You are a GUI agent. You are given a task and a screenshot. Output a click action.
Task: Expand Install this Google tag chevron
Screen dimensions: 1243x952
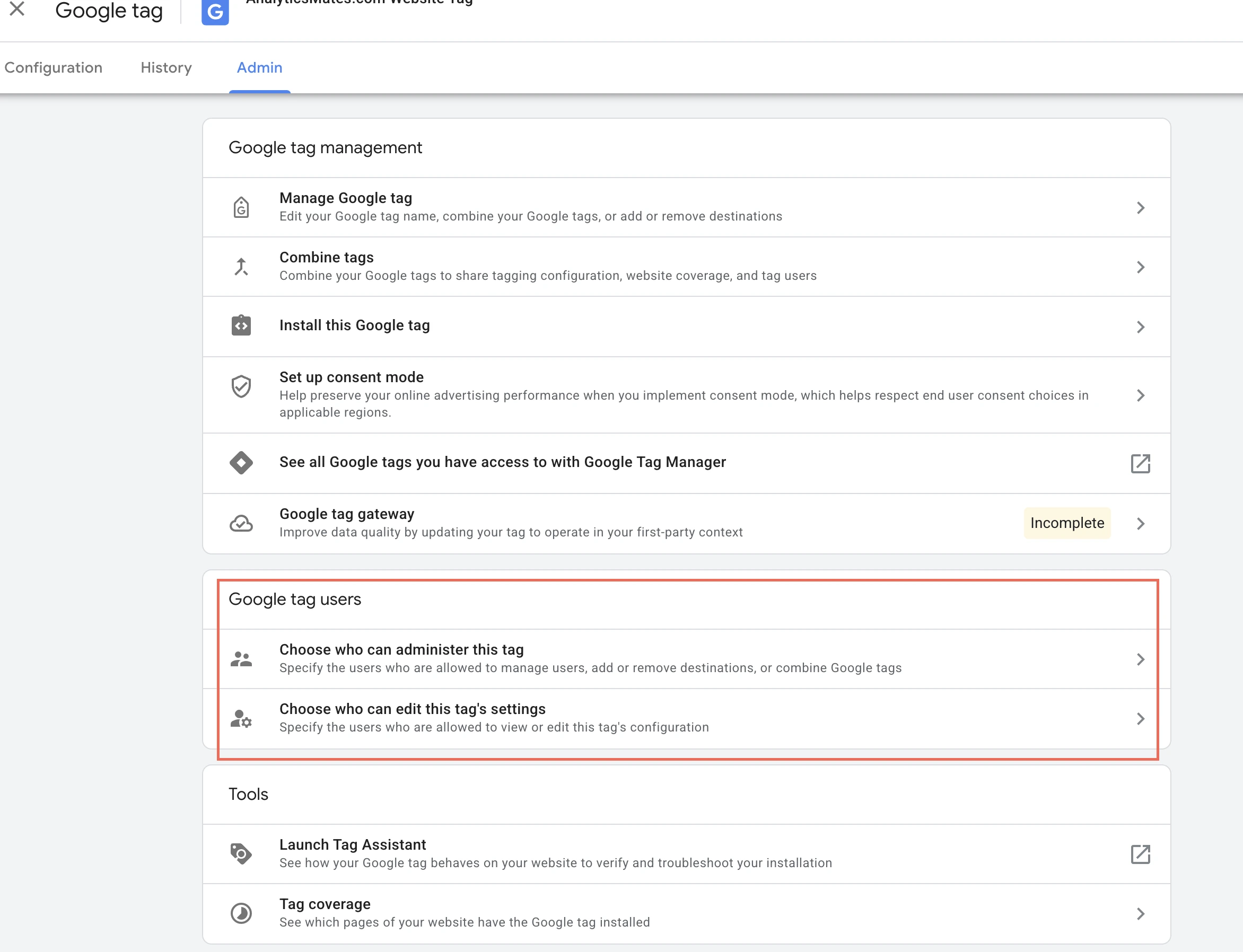tap(1141, 327)
